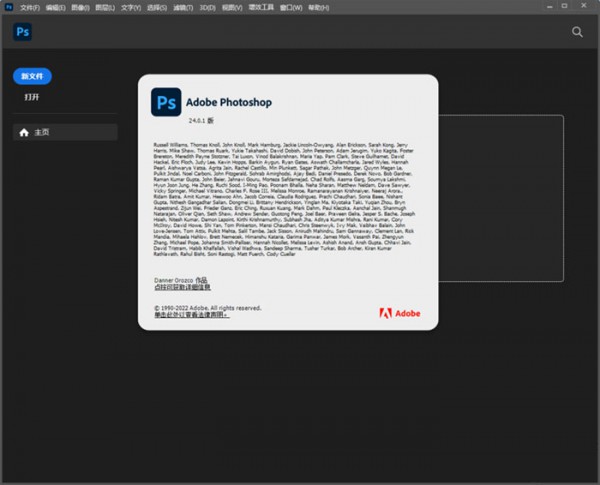Maximize the Photoshop window

(564, 6)
